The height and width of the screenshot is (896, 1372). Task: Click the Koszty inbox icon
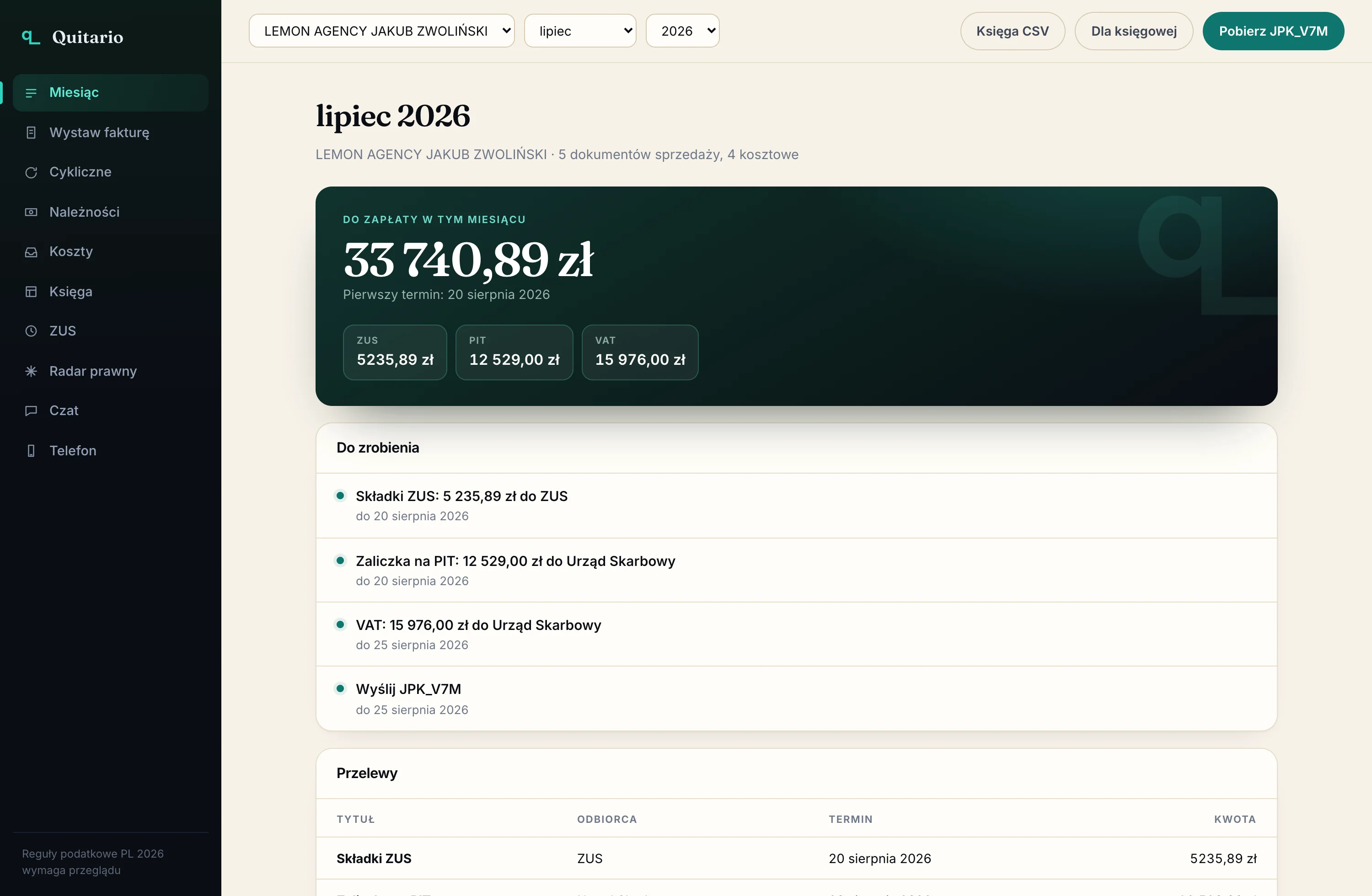pyautogui.click(x=31, y=252)
